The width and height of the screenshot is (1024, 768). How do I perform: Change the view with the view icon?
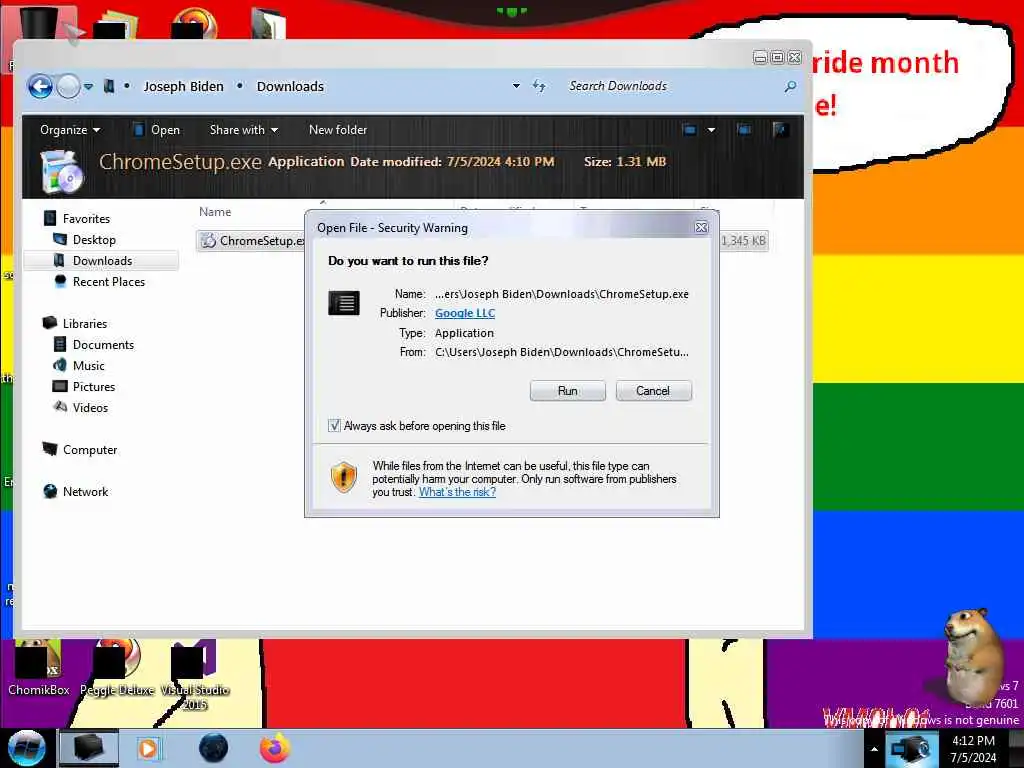[x=690, y=130]
